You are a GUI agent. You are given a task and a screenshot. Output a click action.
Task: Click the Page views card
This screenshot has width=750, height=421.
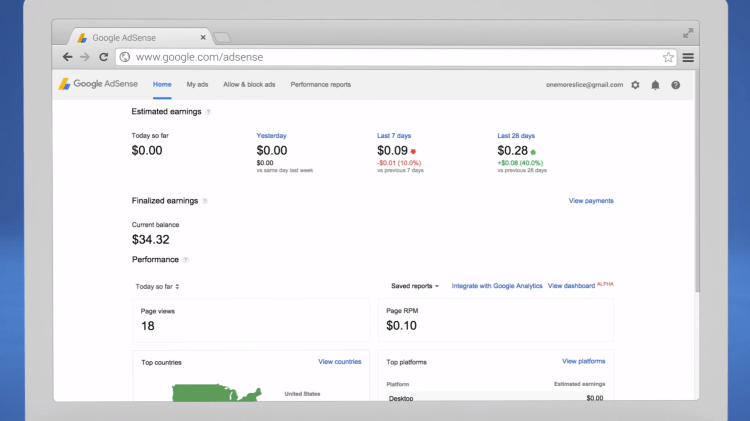tap(251, 320)
